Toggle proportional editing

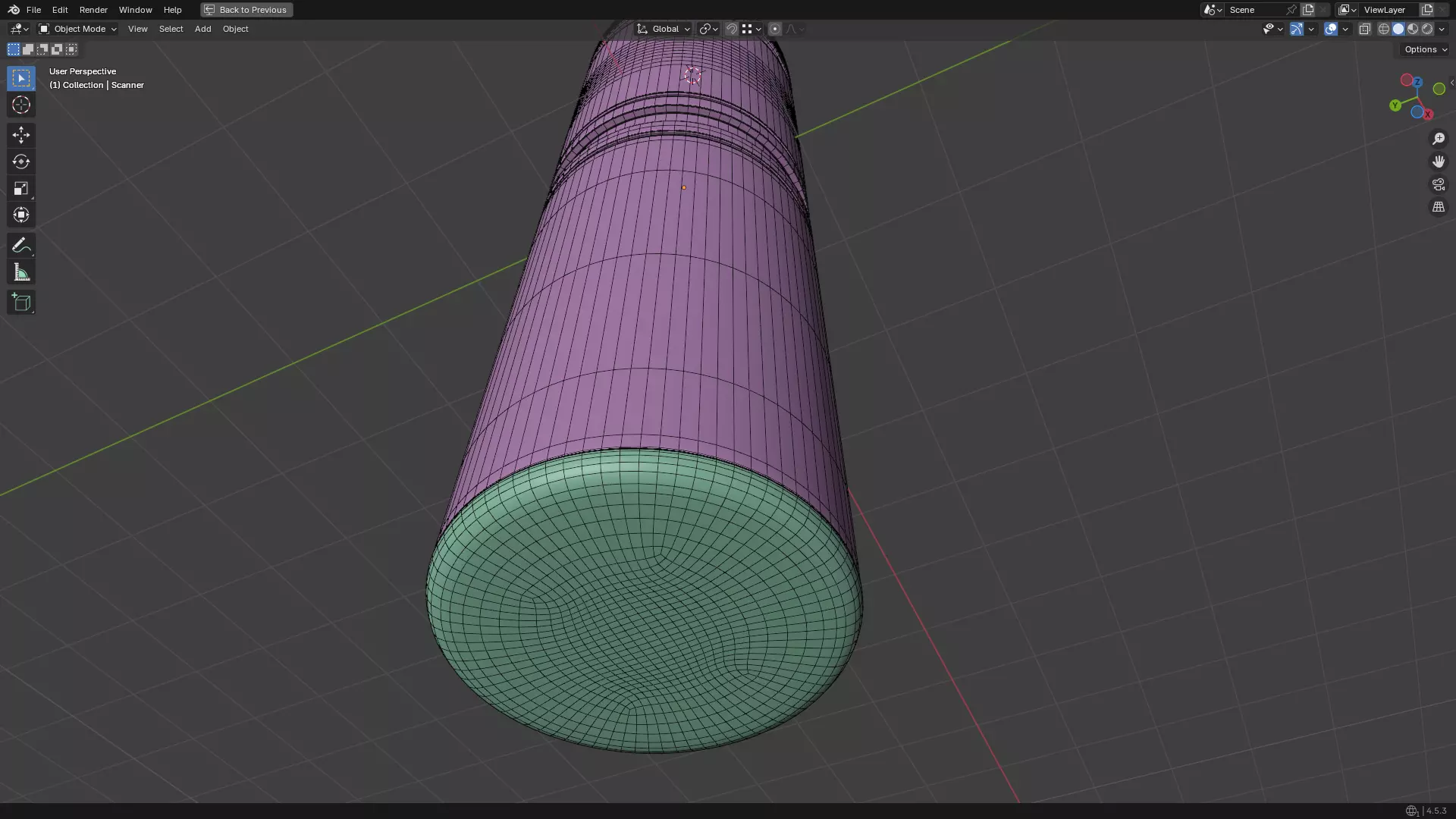pyautogui.click(x=774, y=29)
